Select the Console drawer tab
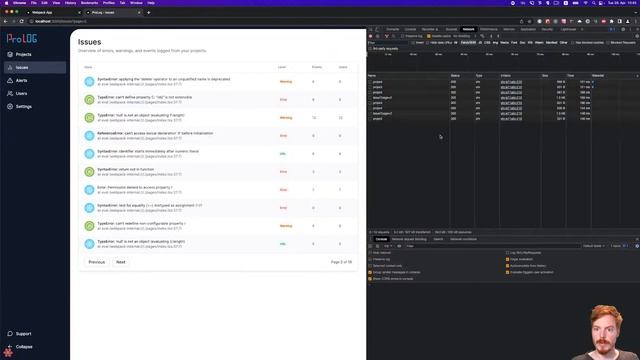 [381, 239]
